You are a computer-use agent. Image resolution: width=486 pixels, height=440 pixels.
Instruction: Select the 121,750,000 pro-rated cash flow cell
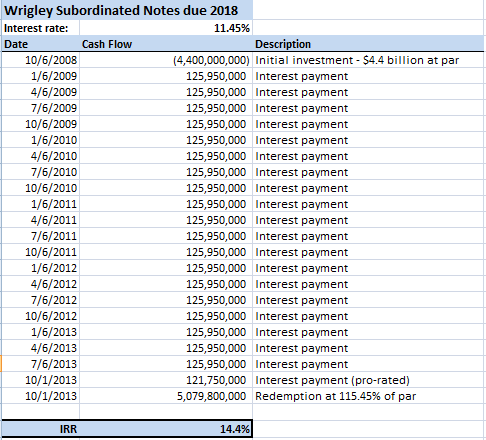coord(166,380)
